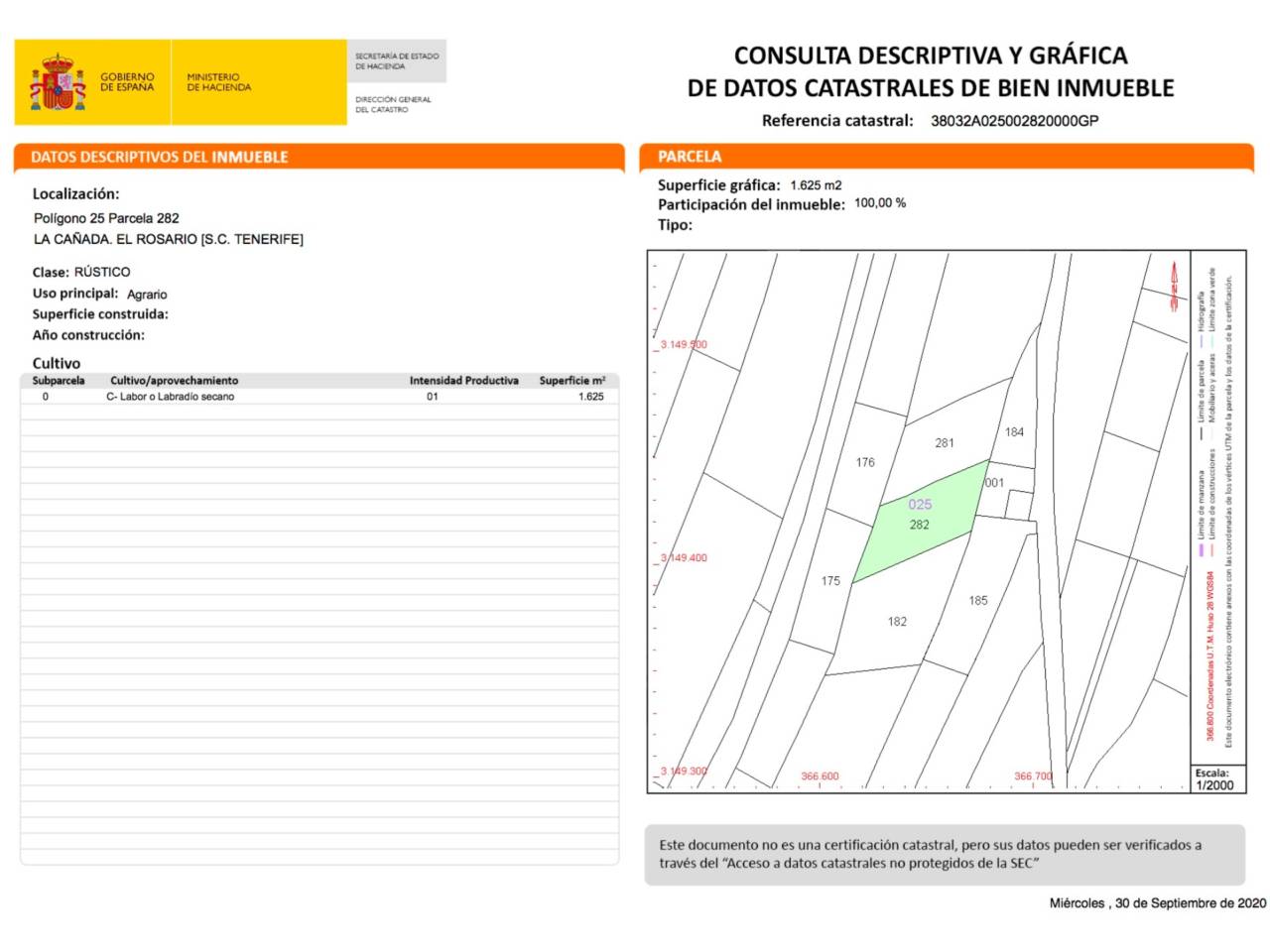This screenshot has height=952, width=1270.
Task: Click the '366.600' coordinate label
Action: coord(820,776)
